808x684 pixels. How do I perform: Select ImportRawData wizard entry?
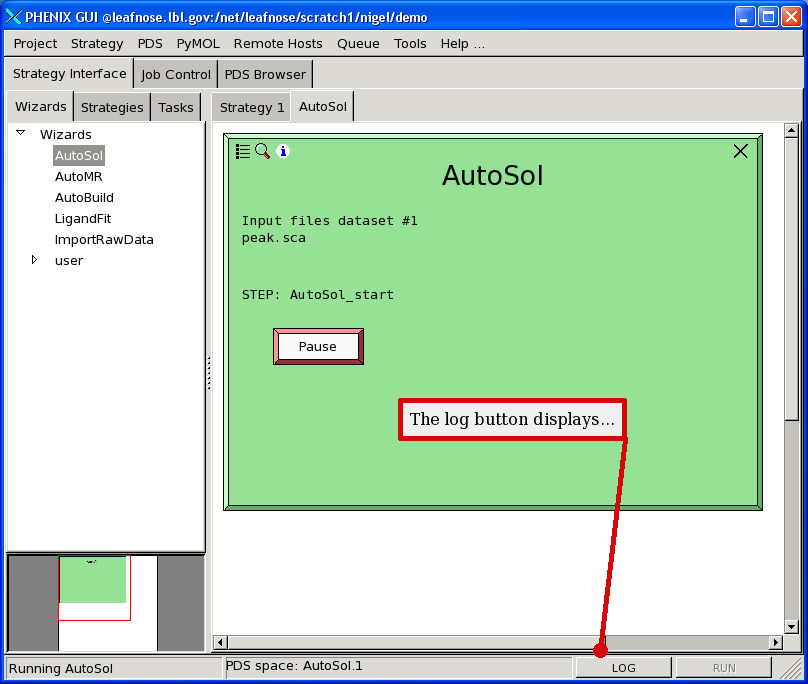[x=104, y=239]
